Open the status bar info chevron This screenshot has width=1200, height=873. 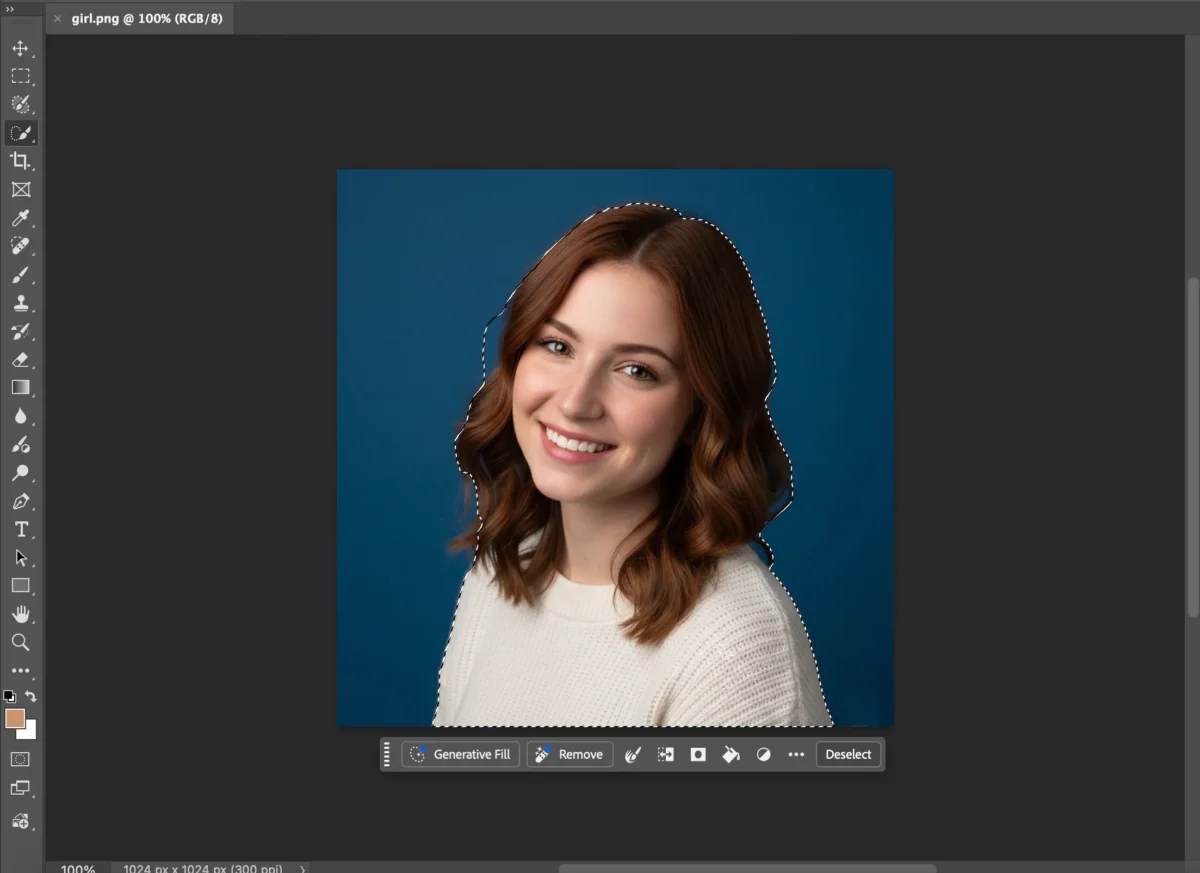coord(301,869)
